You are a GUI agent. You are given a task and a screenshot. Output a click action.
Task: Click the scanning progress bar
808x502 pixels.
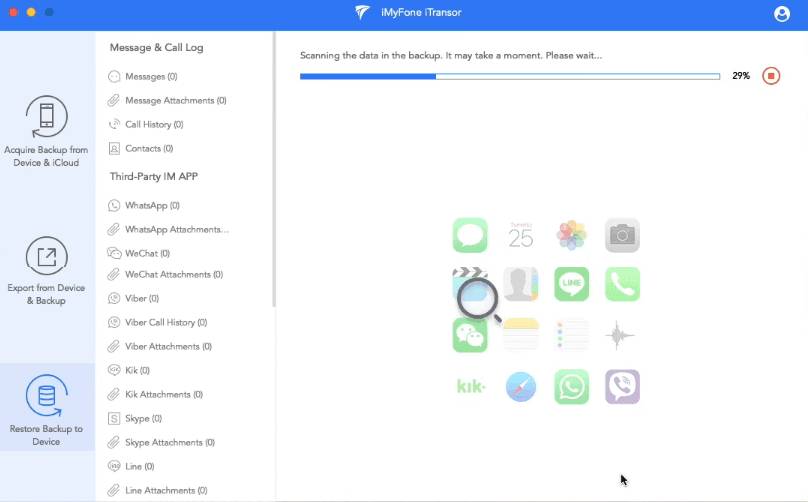click(x=510, y=76)
